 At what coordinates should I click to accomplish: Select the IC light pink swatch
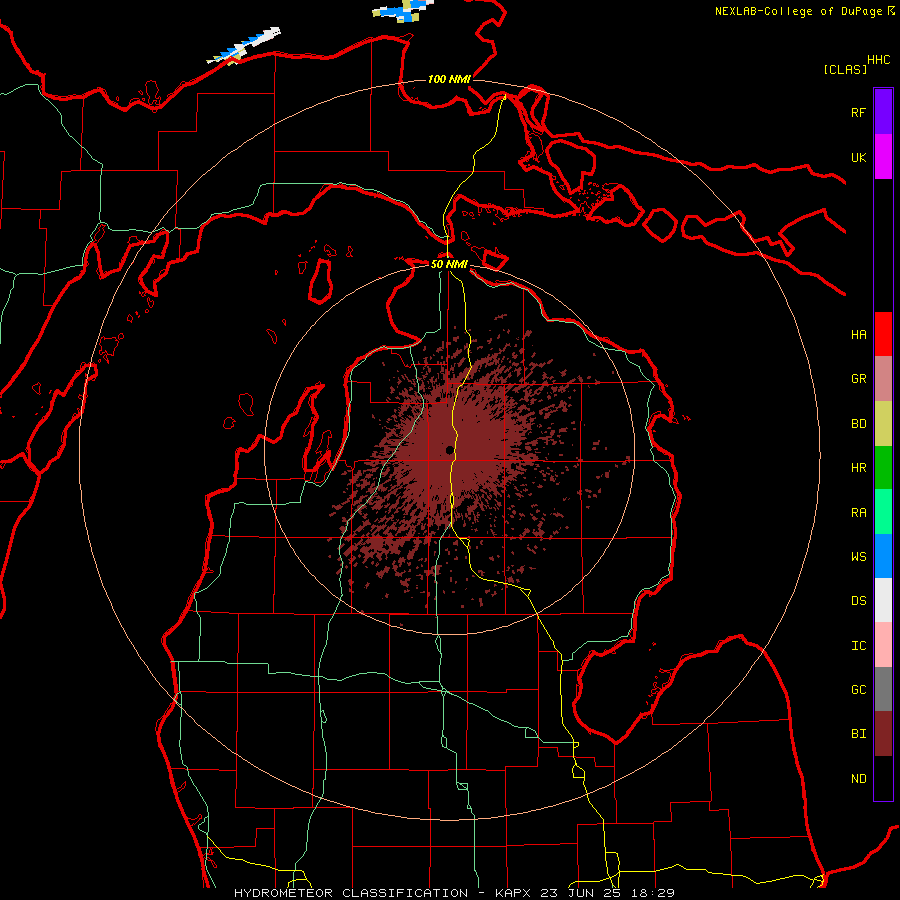[x=883, y=645]
